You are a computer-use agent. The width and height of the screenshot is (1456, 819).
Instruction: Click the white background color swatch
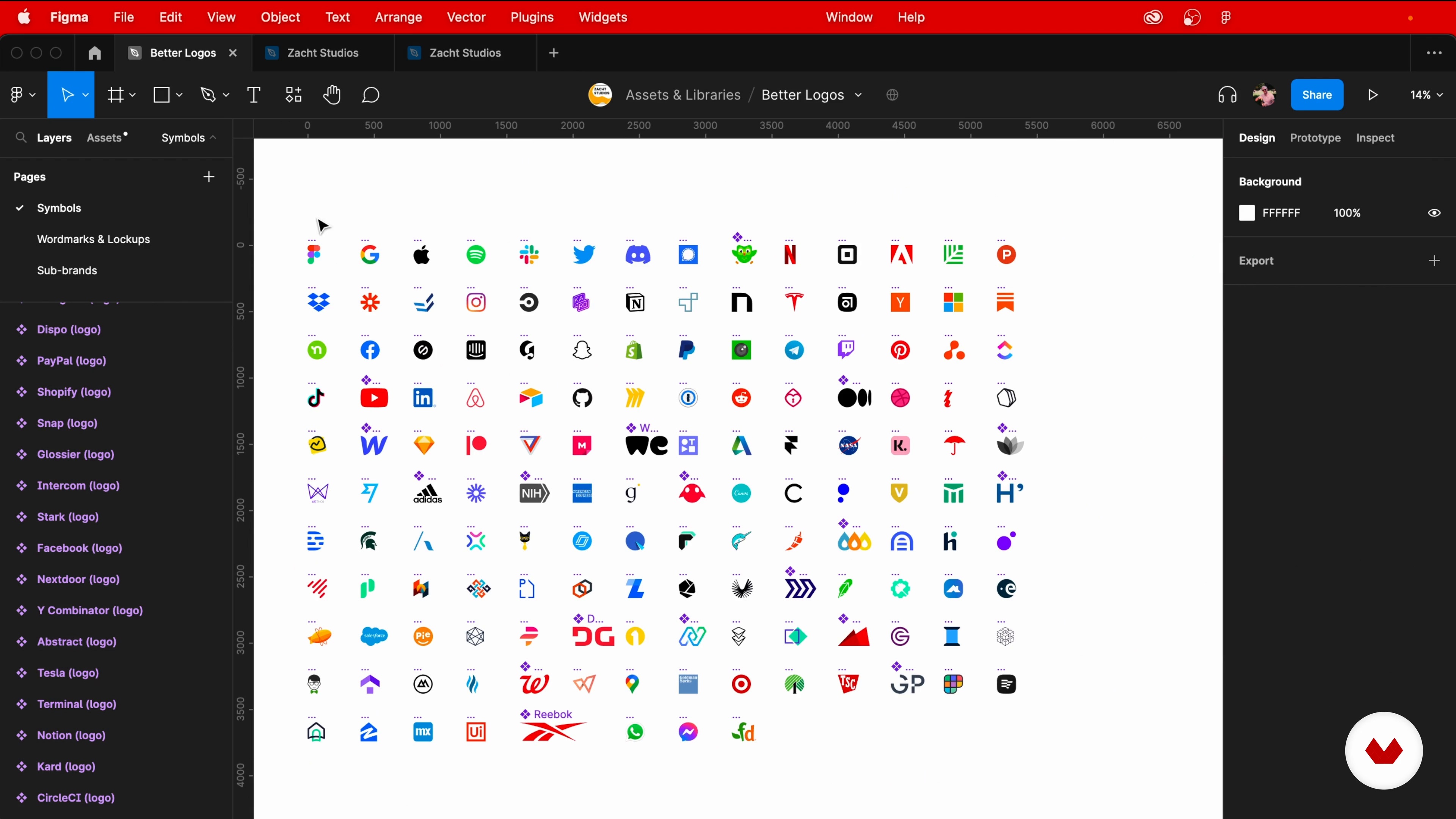(1246, 213)
